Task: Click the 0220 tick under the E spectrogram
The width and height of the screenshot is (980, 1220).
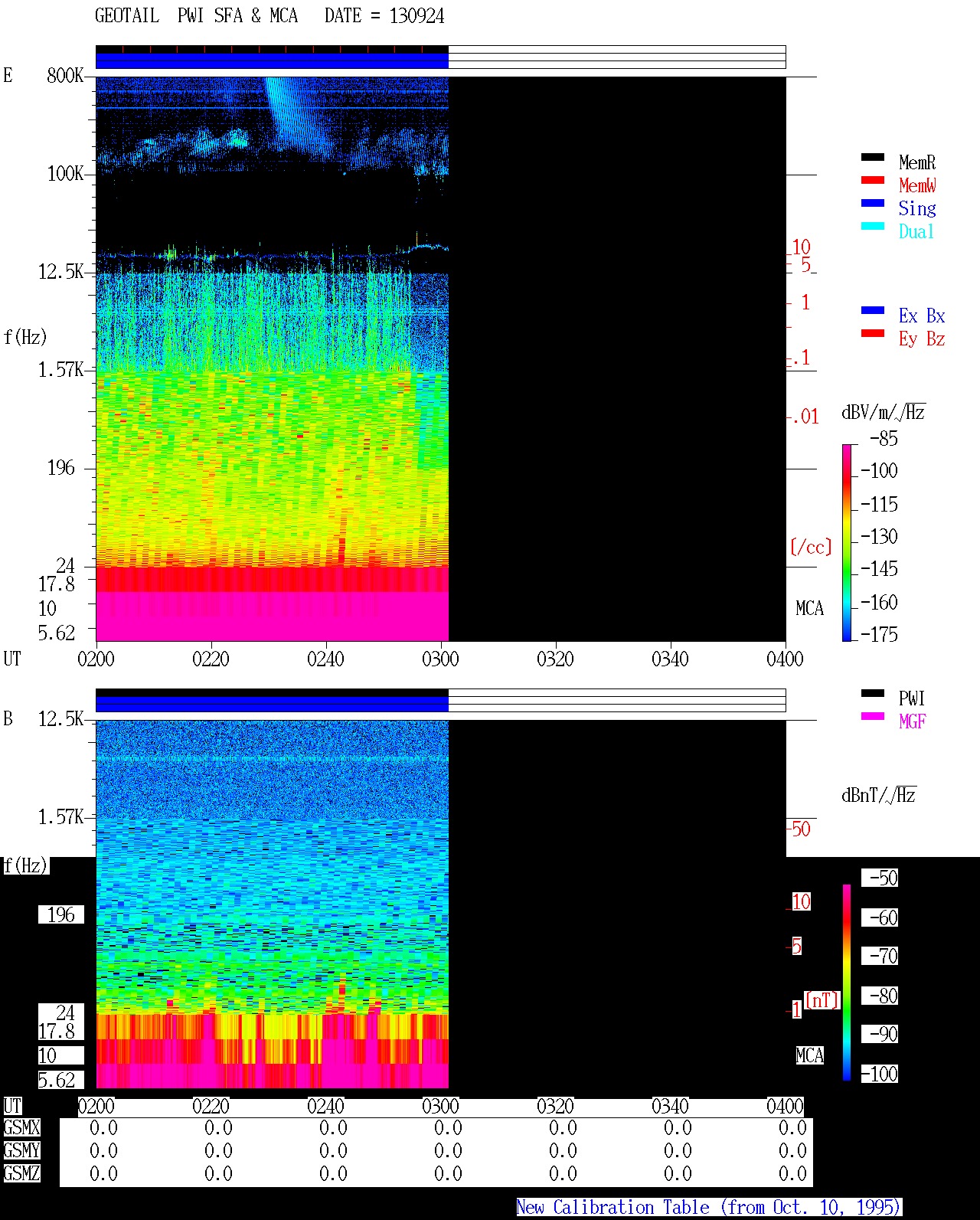Action: [x=211, y=659]
